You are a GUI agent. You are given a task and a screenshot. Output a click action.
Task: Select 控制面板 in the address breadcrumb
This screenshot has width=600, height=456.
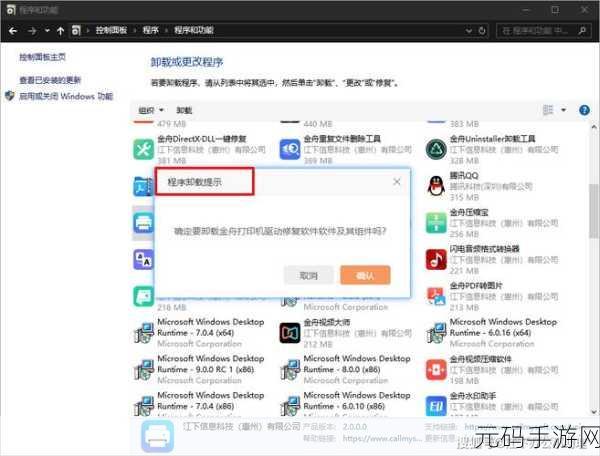(111, 30)
